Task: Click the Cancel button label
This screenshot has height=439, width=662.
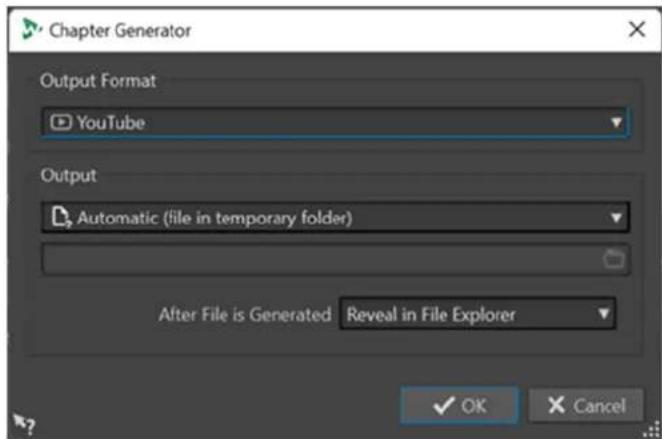Action: [x=600, y=406]
